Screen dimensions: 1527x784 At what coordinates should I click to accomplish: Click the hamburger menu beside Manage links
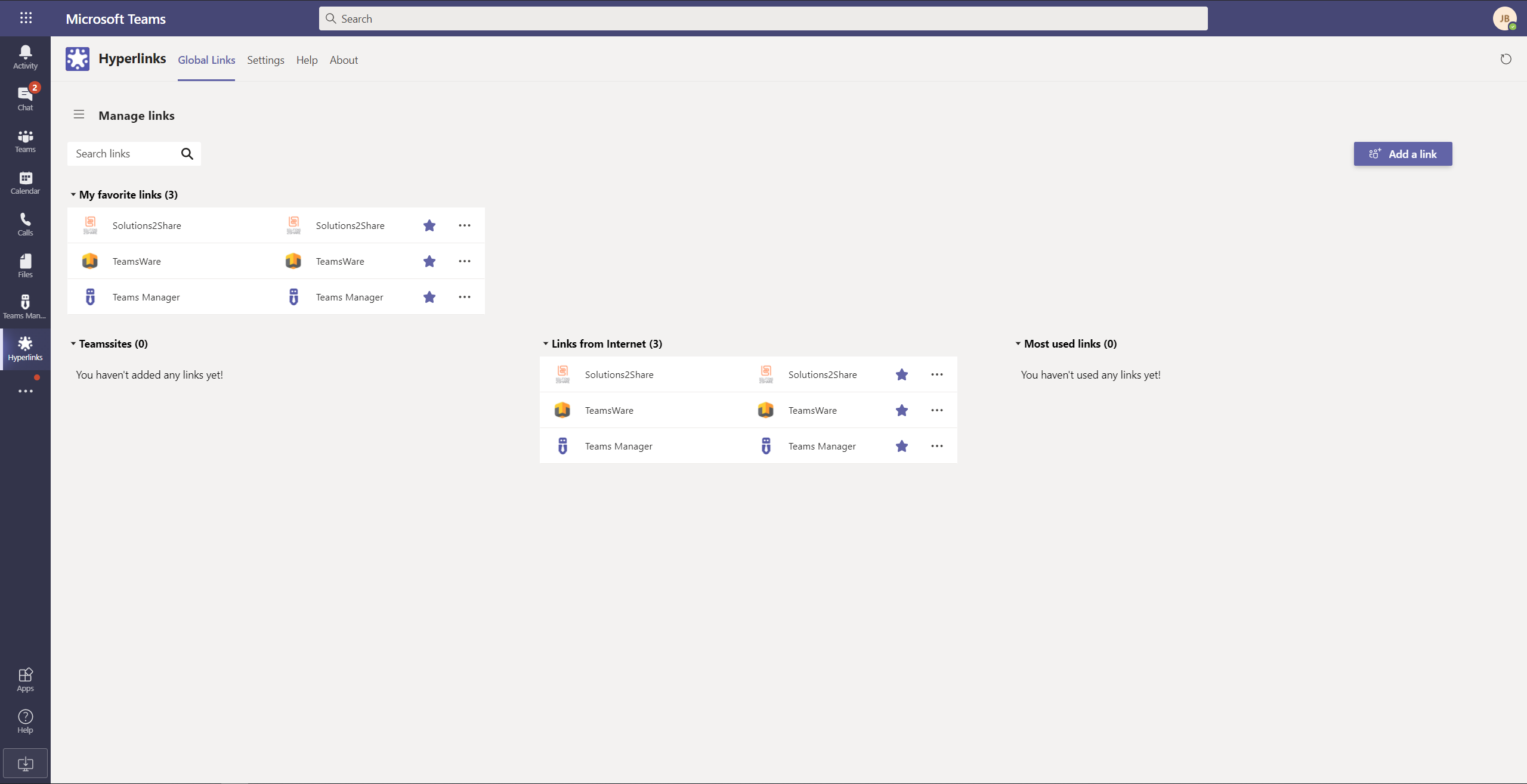tap(79, 114)
